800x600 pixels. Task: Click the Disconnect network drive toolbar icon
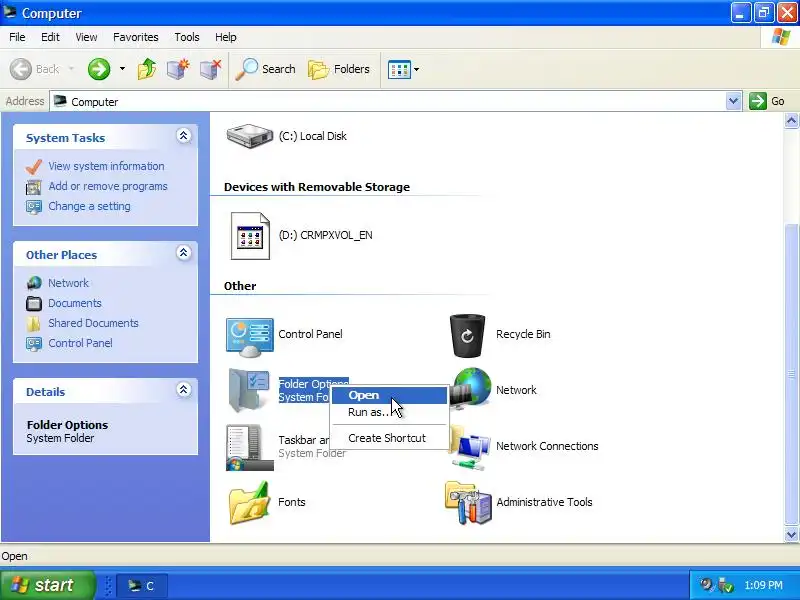point(210,69)
